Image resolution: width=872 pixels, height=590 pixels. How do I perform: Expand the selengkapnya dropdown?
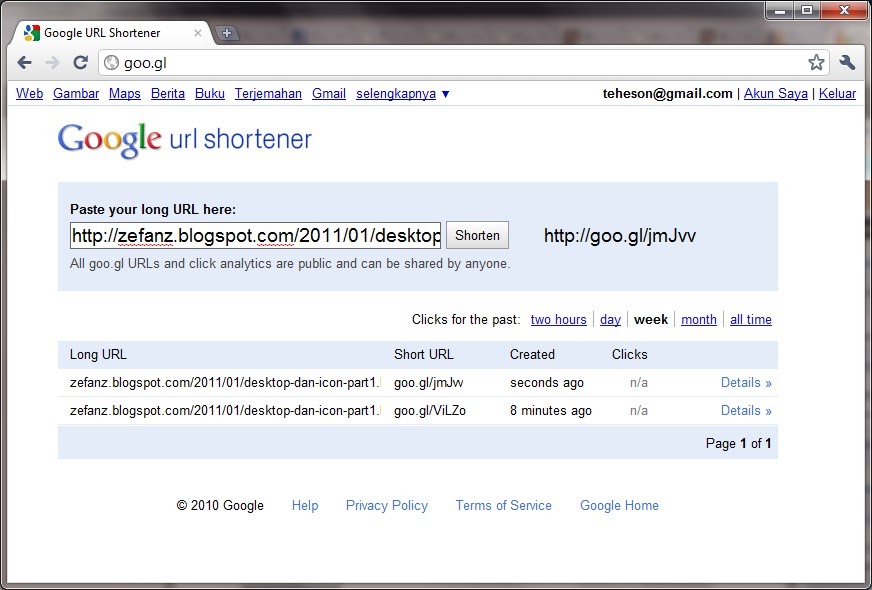[x=402, y=93]
